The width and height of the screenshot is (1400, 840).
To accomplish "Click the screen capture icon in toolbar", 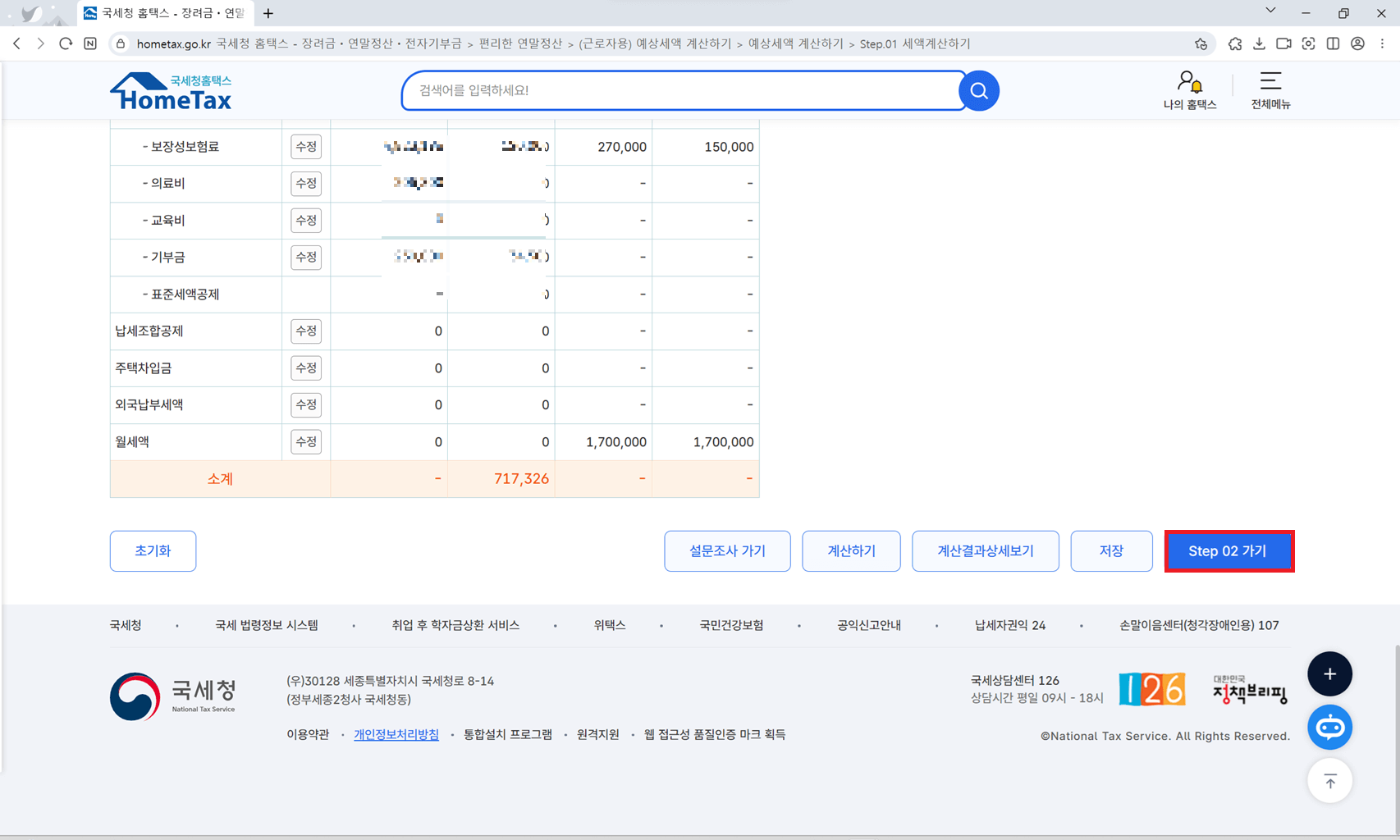I will click(1308, 43).
